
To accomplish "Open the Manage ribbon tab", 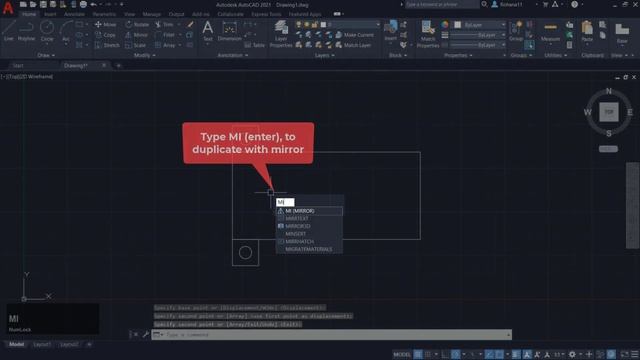I will (151, 14).
